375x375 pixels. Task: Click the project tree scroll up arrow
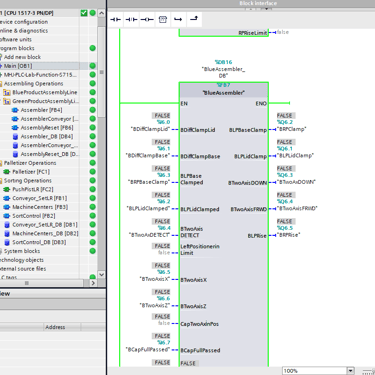(102, 13)
